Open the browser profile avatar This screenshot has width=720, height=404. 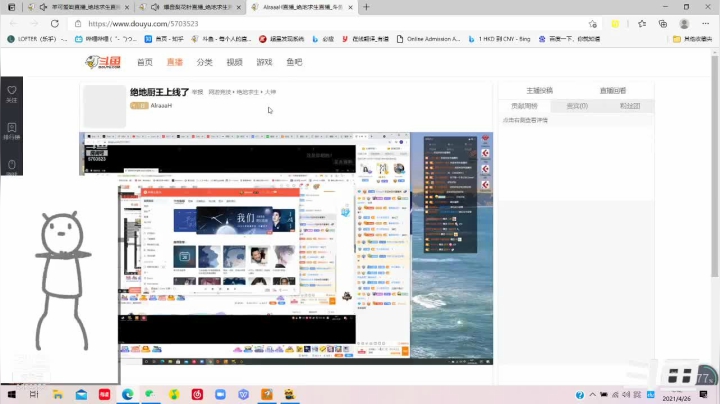pyautogui.click(x=684, y=23)
